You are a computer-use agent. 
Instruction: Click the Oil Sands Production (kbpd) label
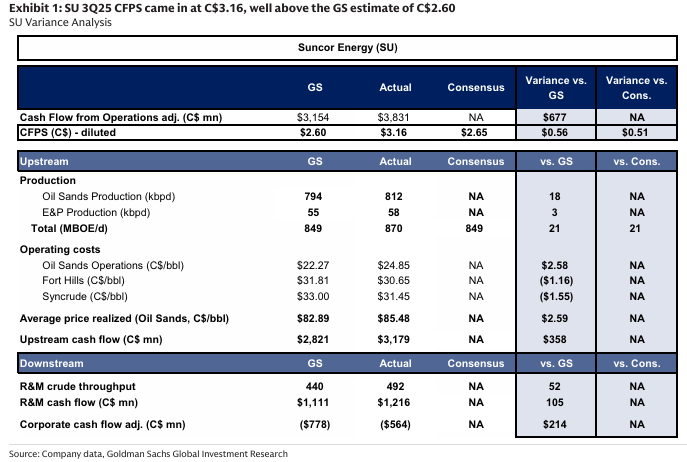point(108,196)
